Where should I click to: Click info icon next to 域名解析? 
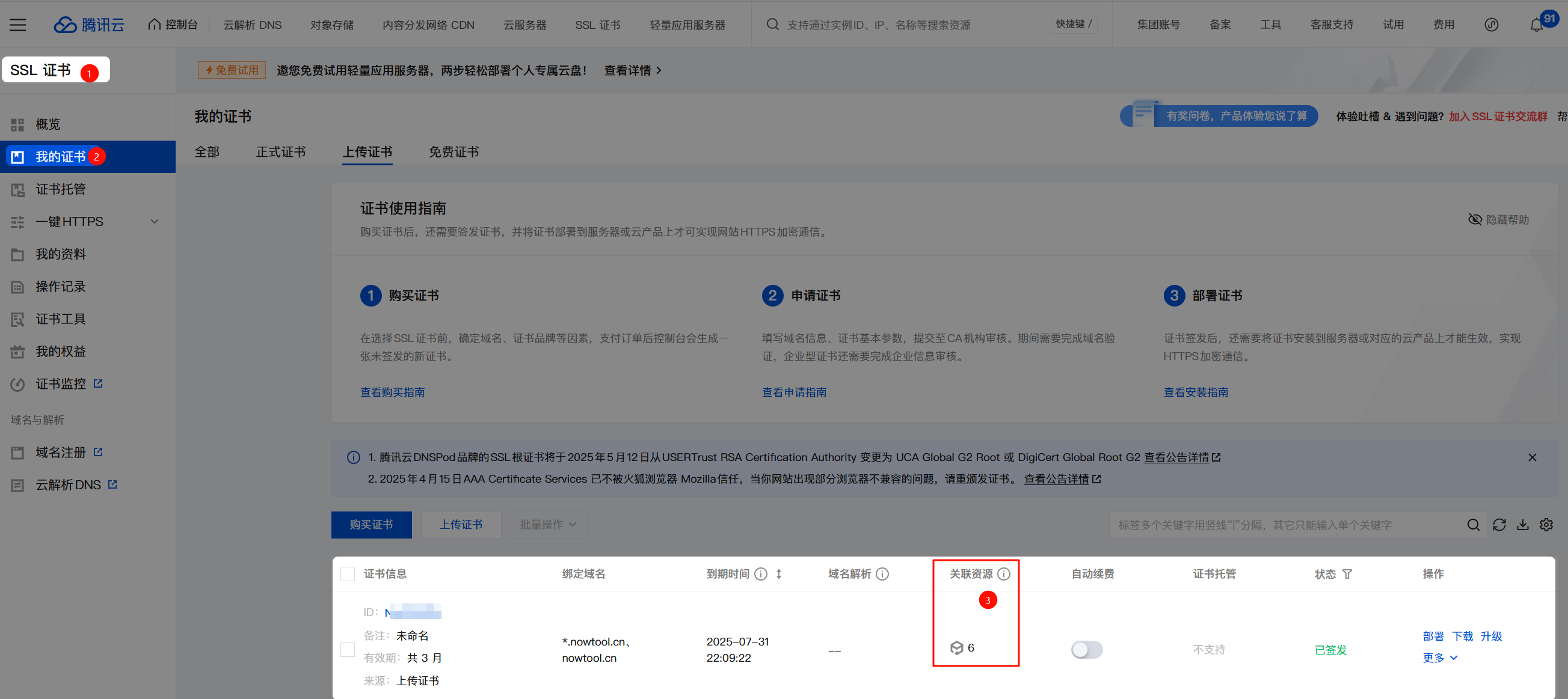tap(882, 573)
